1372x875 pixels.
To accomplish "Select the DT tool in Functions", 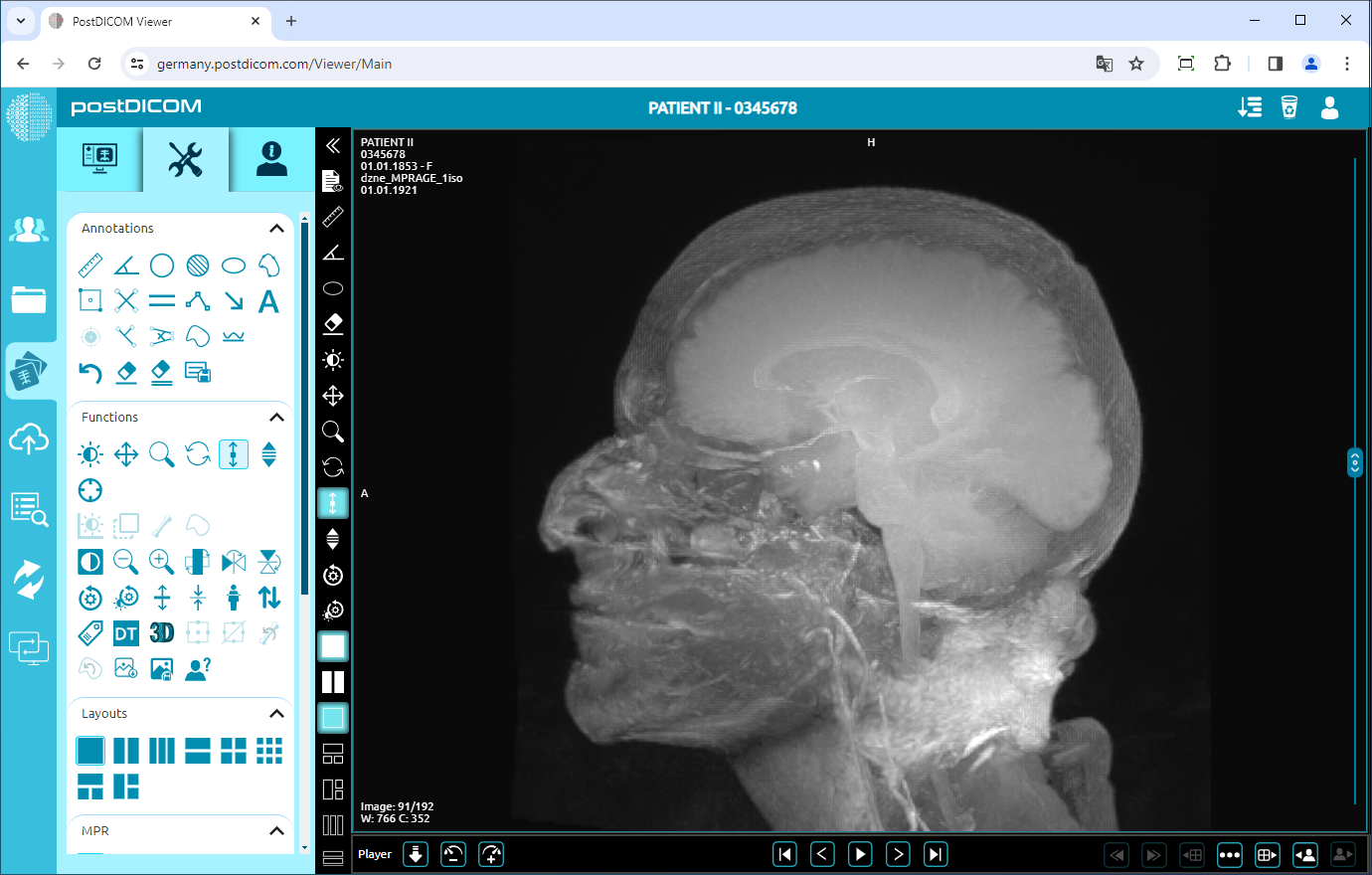I will [x=125, y=632].
